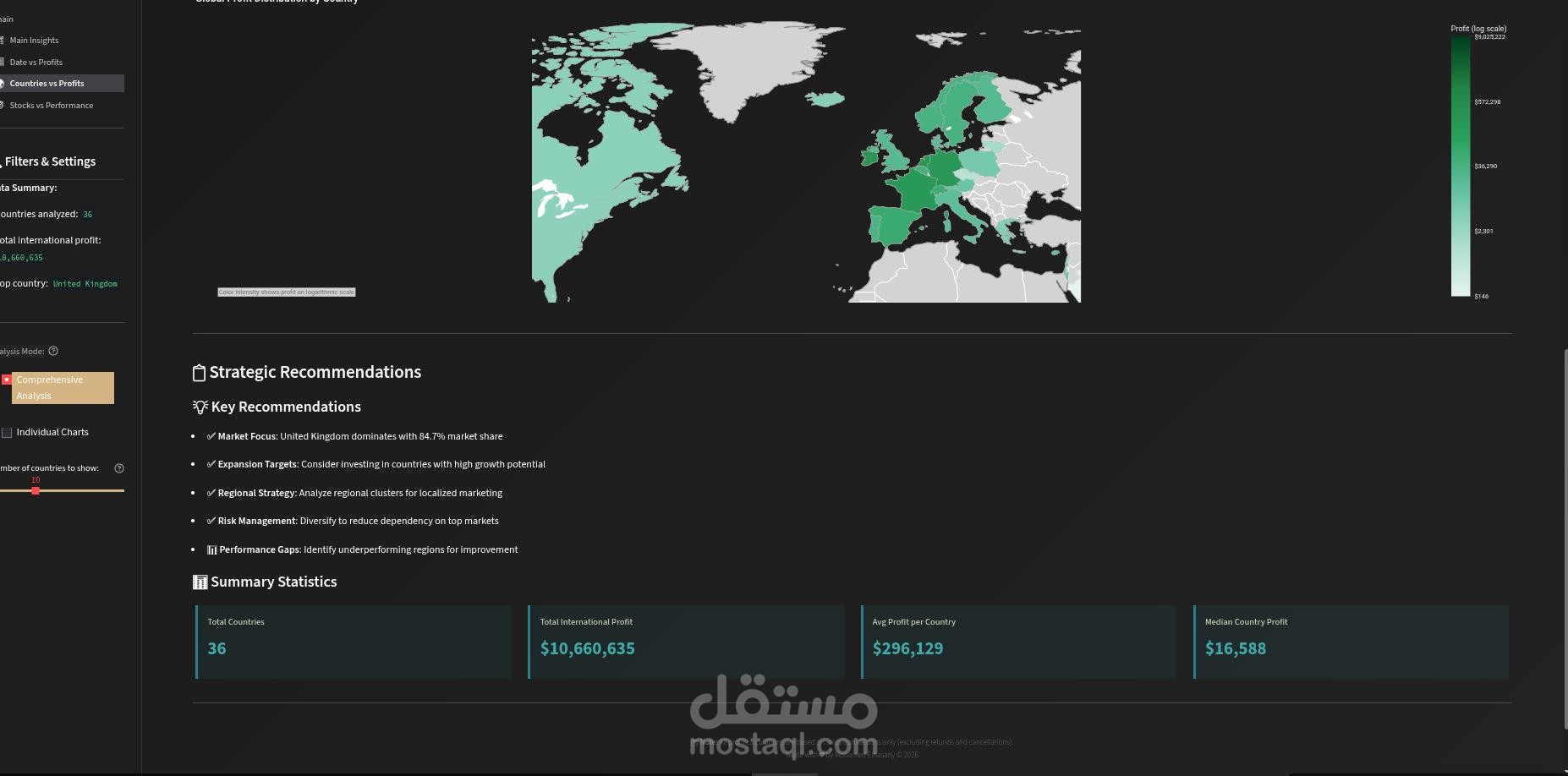Click the sidebar total international profit value

click(21, 258)
